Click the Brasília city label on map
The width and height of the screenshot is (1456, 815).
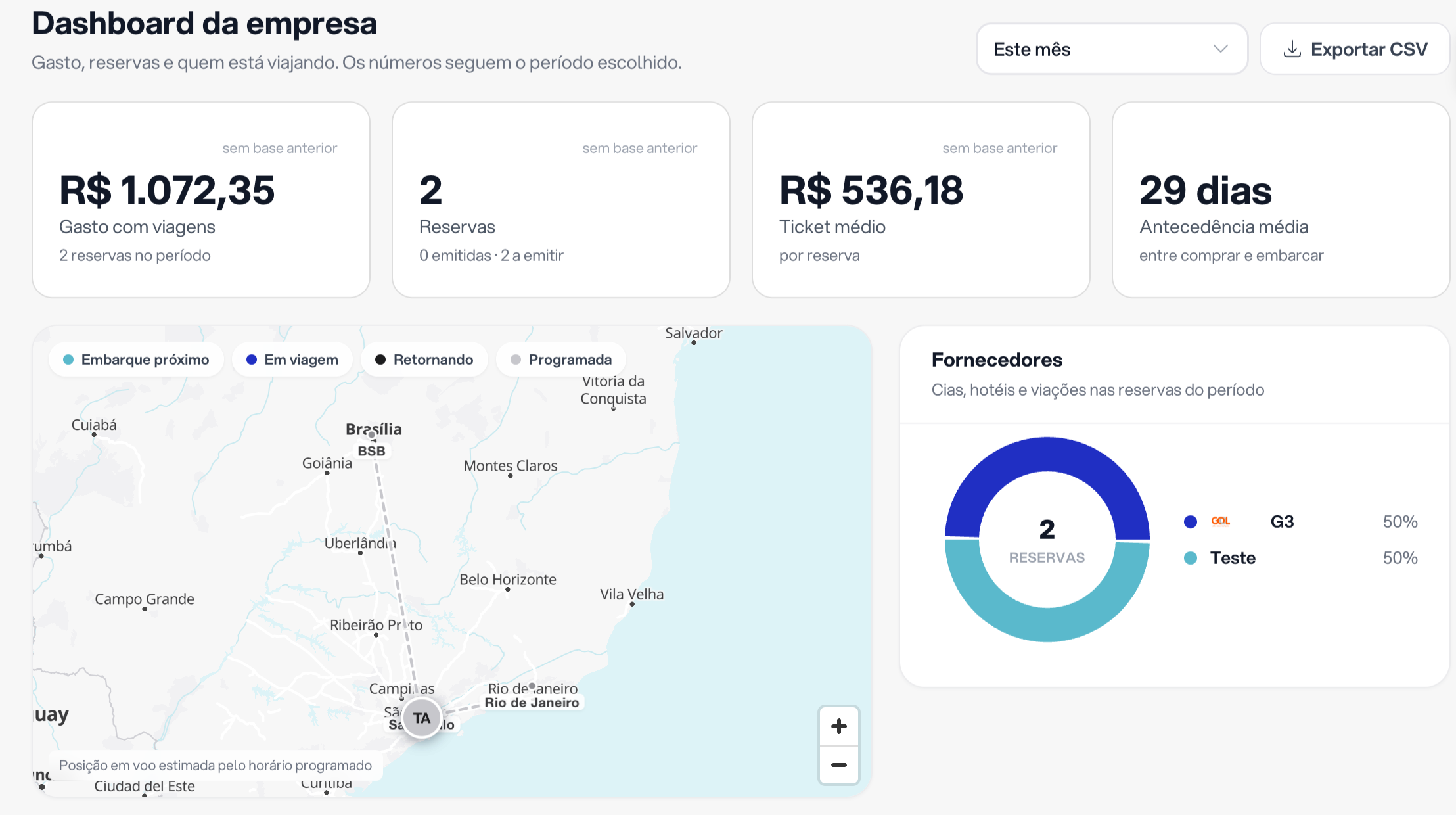click(x=374, y=429)
